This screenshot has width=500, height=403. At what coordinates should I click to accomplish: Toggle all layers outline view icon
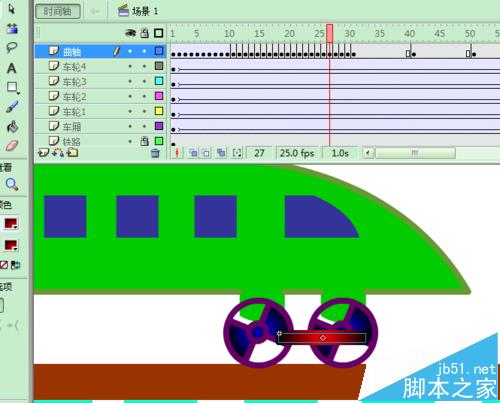(x=159, y=33)
